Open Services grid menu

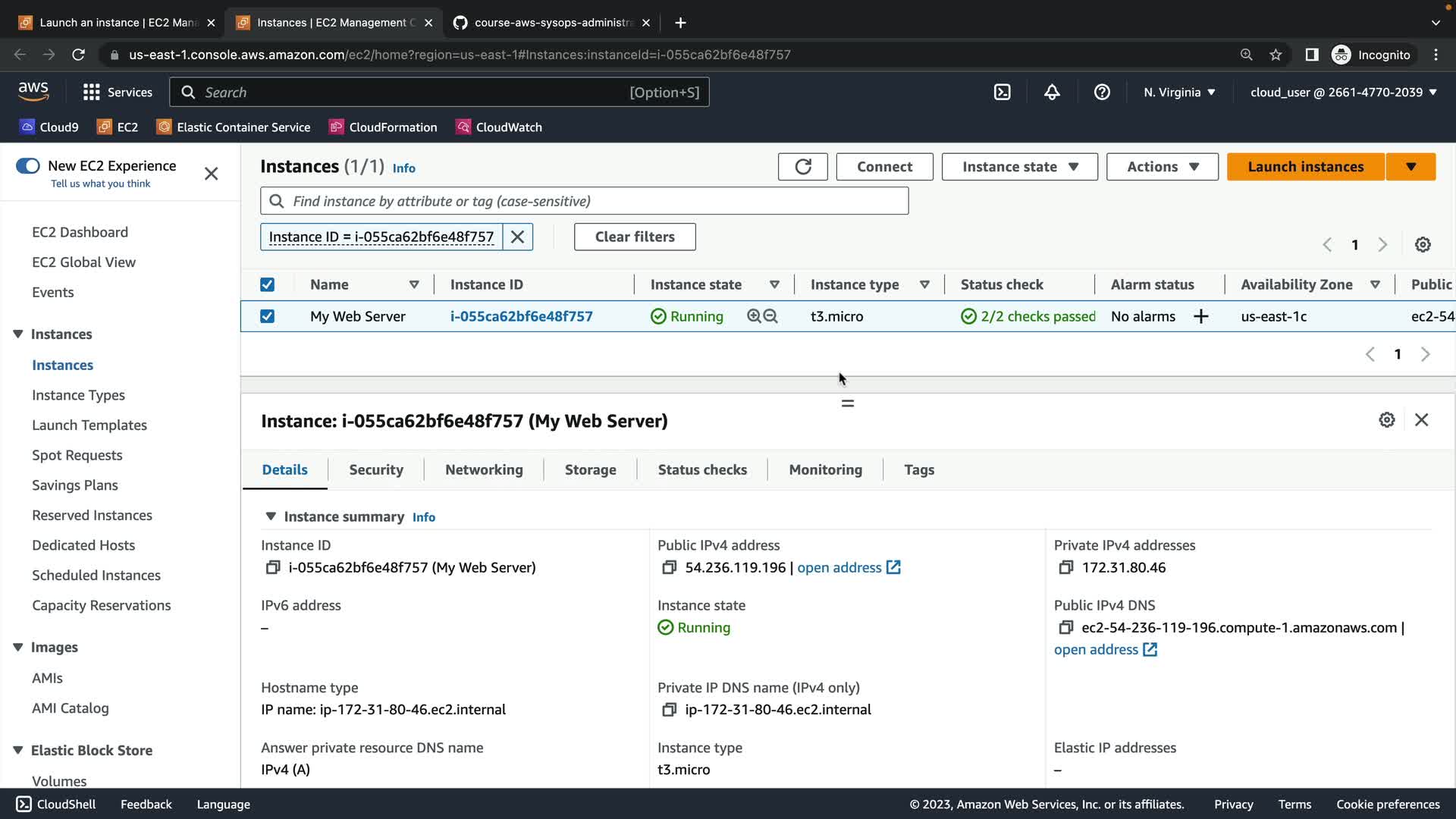coord(92,93)
